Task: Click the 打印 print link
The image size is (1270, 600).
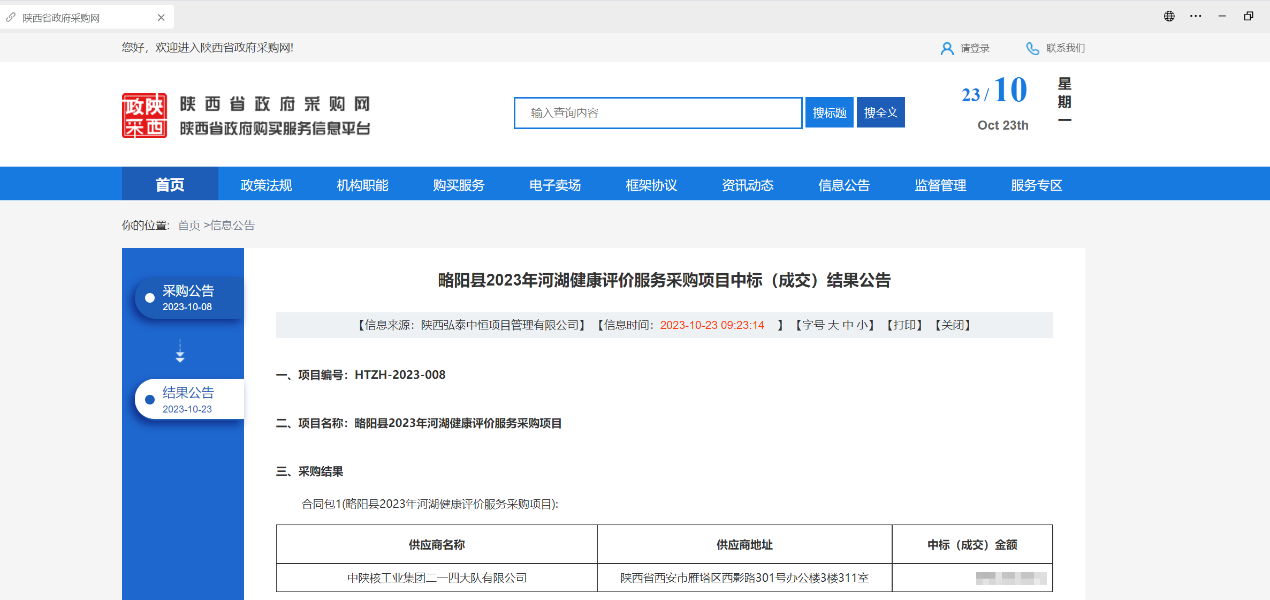Action: tap(906, 325)
